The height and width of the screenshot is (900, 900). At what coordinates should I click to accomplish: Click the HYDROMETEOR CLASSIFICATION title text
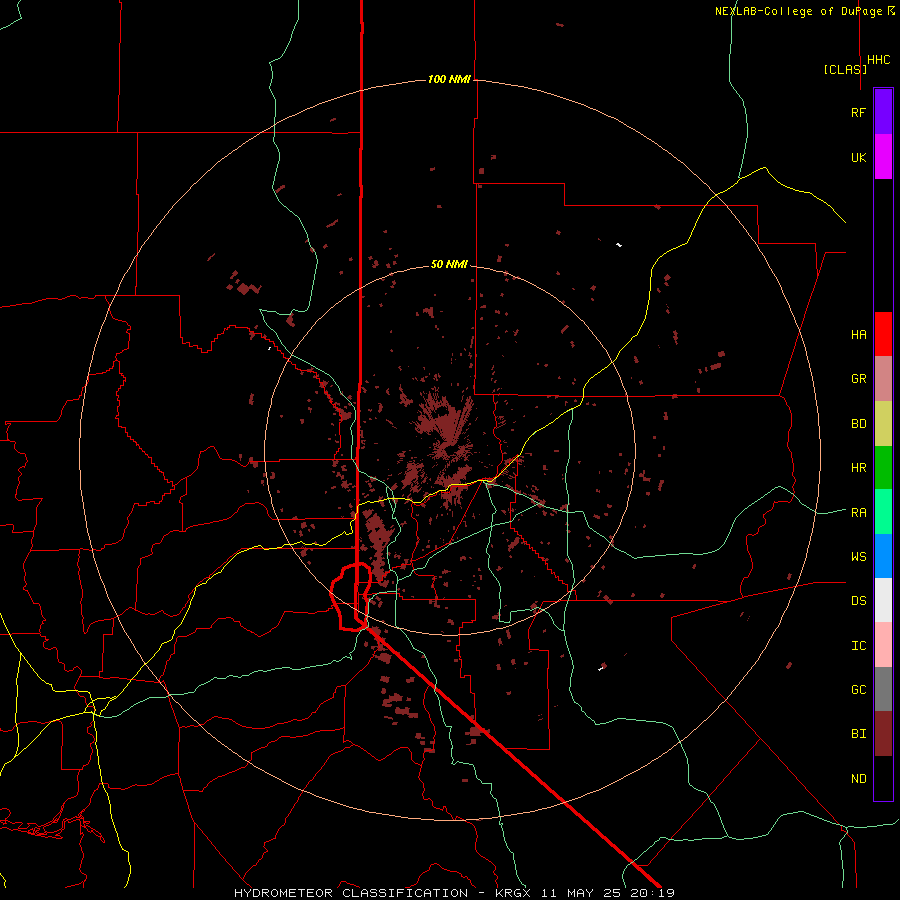[351, 893]
